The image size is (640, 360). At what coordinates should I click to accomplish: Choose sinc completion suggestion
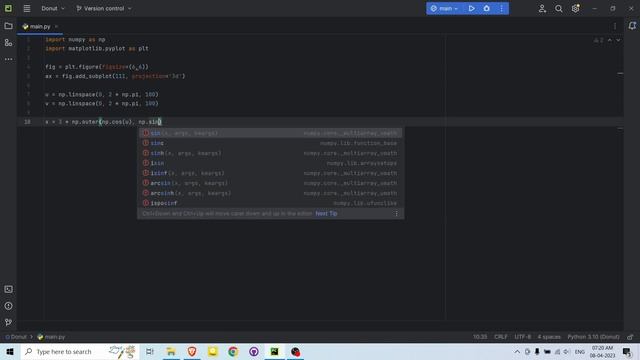pos(270,143)
